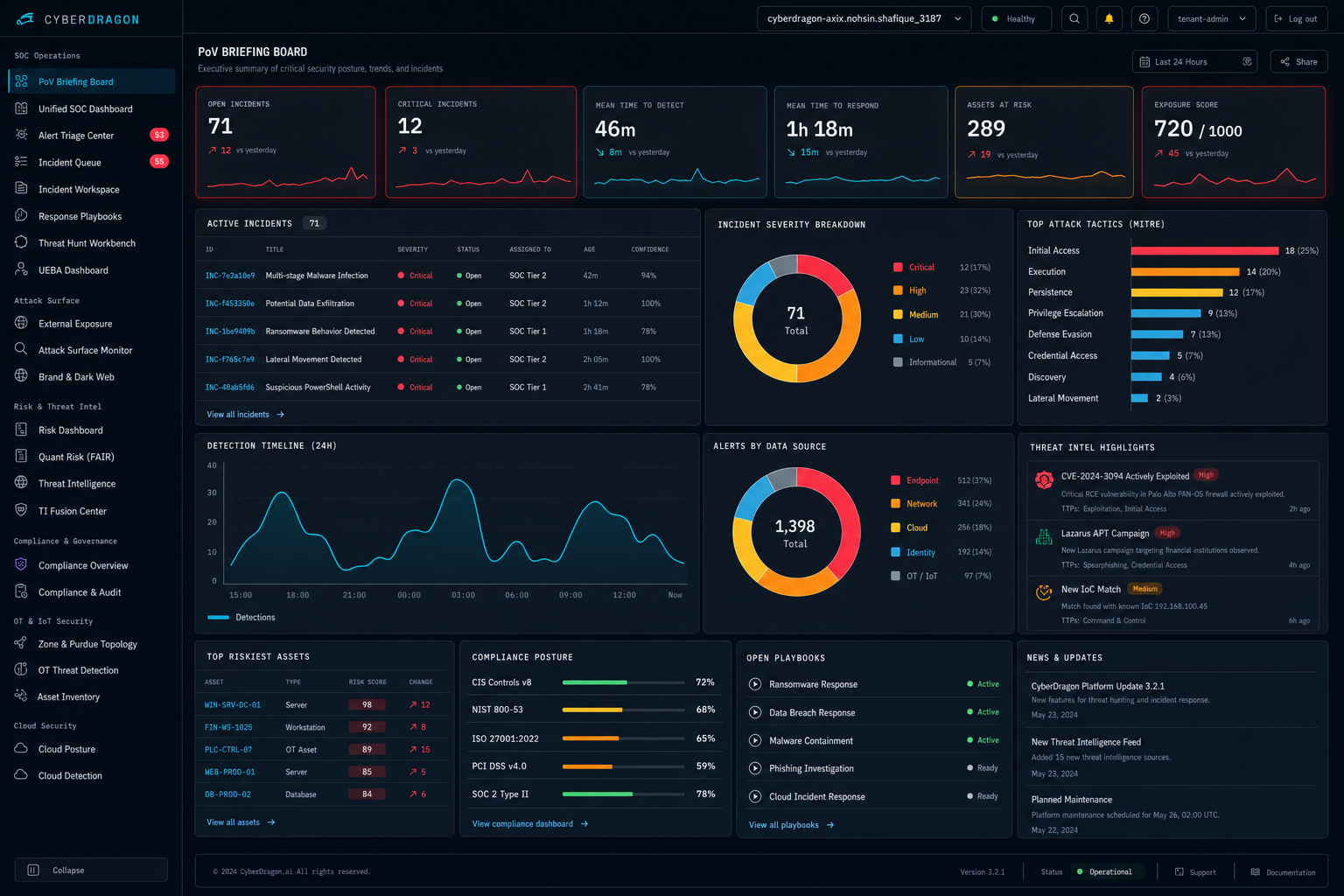Open Incident Queue menu item

(92, 162)
